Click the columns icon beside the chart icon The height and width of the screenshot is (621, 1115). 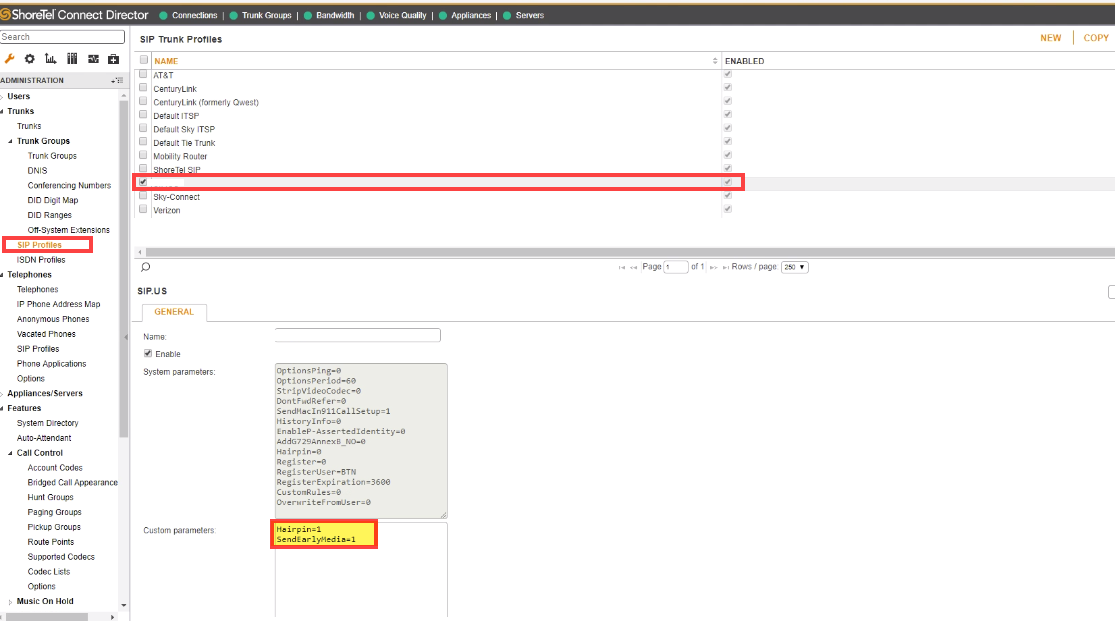72,59
